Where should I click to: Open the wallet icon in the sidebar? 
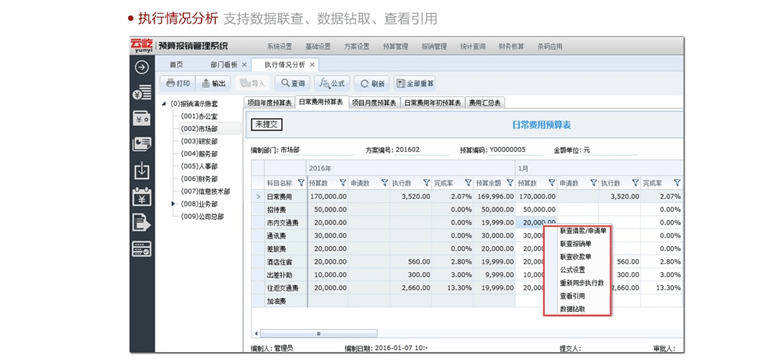pyautogui.click(x=142, y=118)
